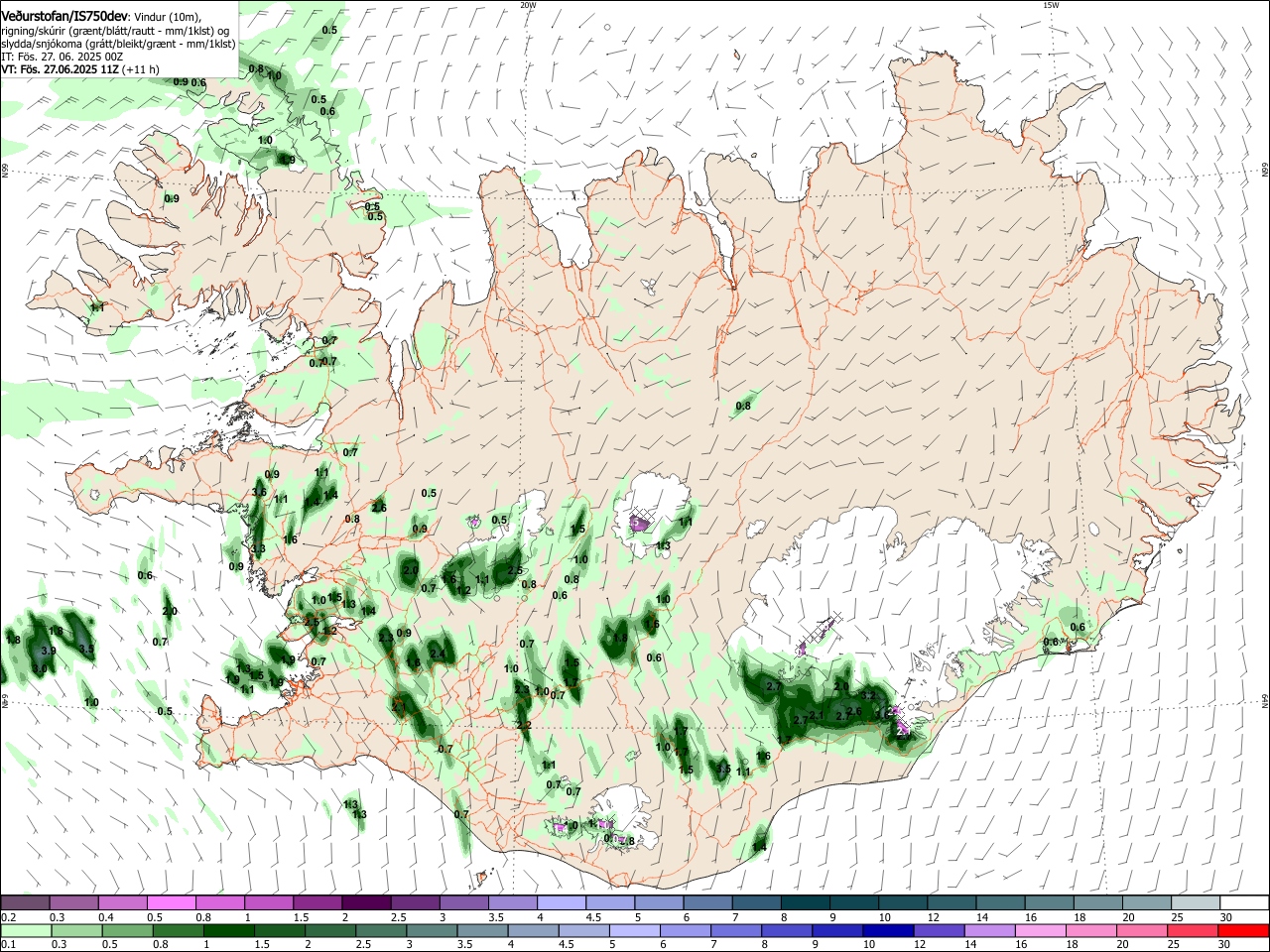Pick the darkest purple snow swatch after 2
The image size is (1270, 952).
pos(366,903)
